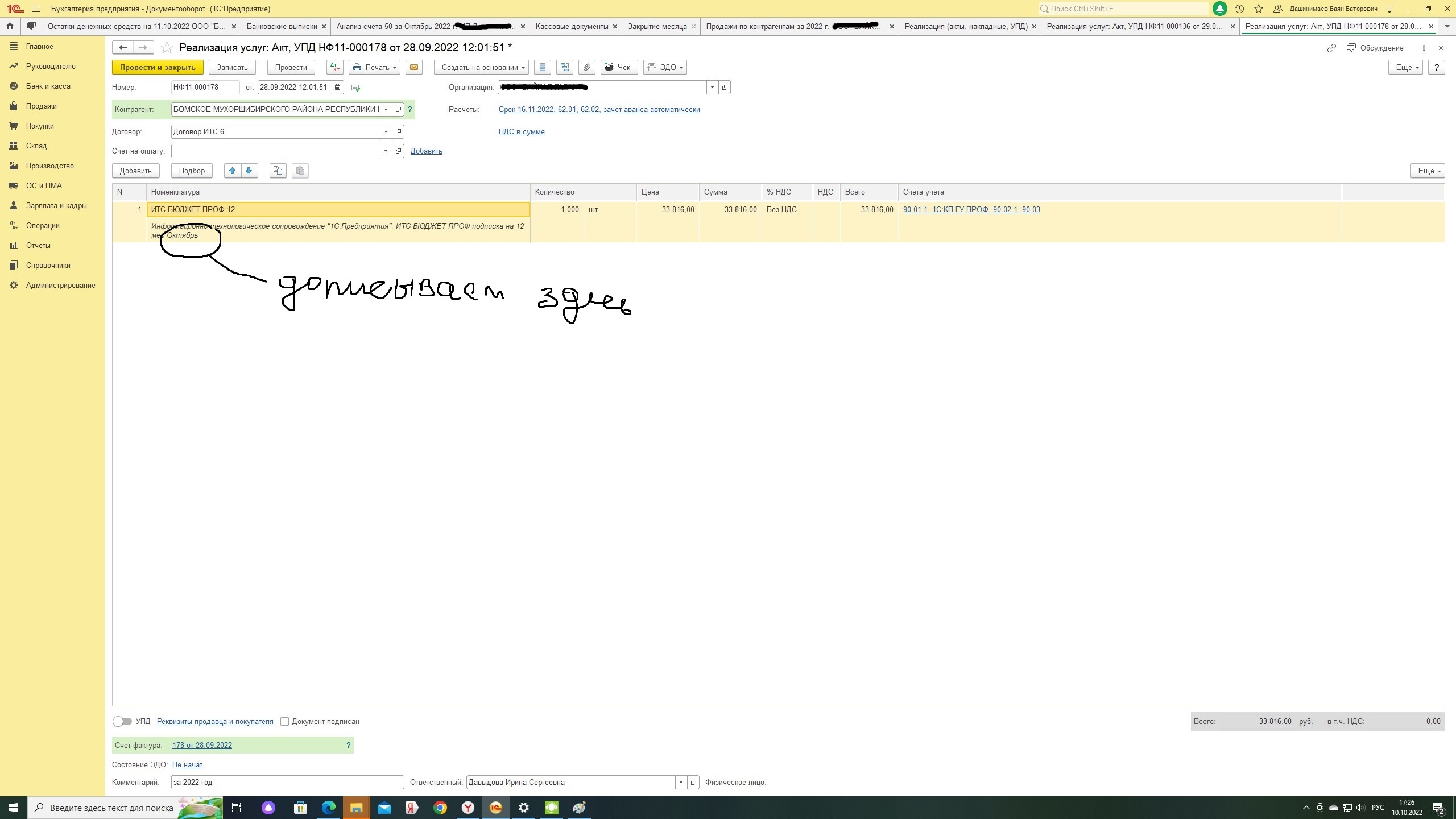Screen dimensions: 1456x819
Task: Add document to favorites with star icon
Action: click(167, 47)
